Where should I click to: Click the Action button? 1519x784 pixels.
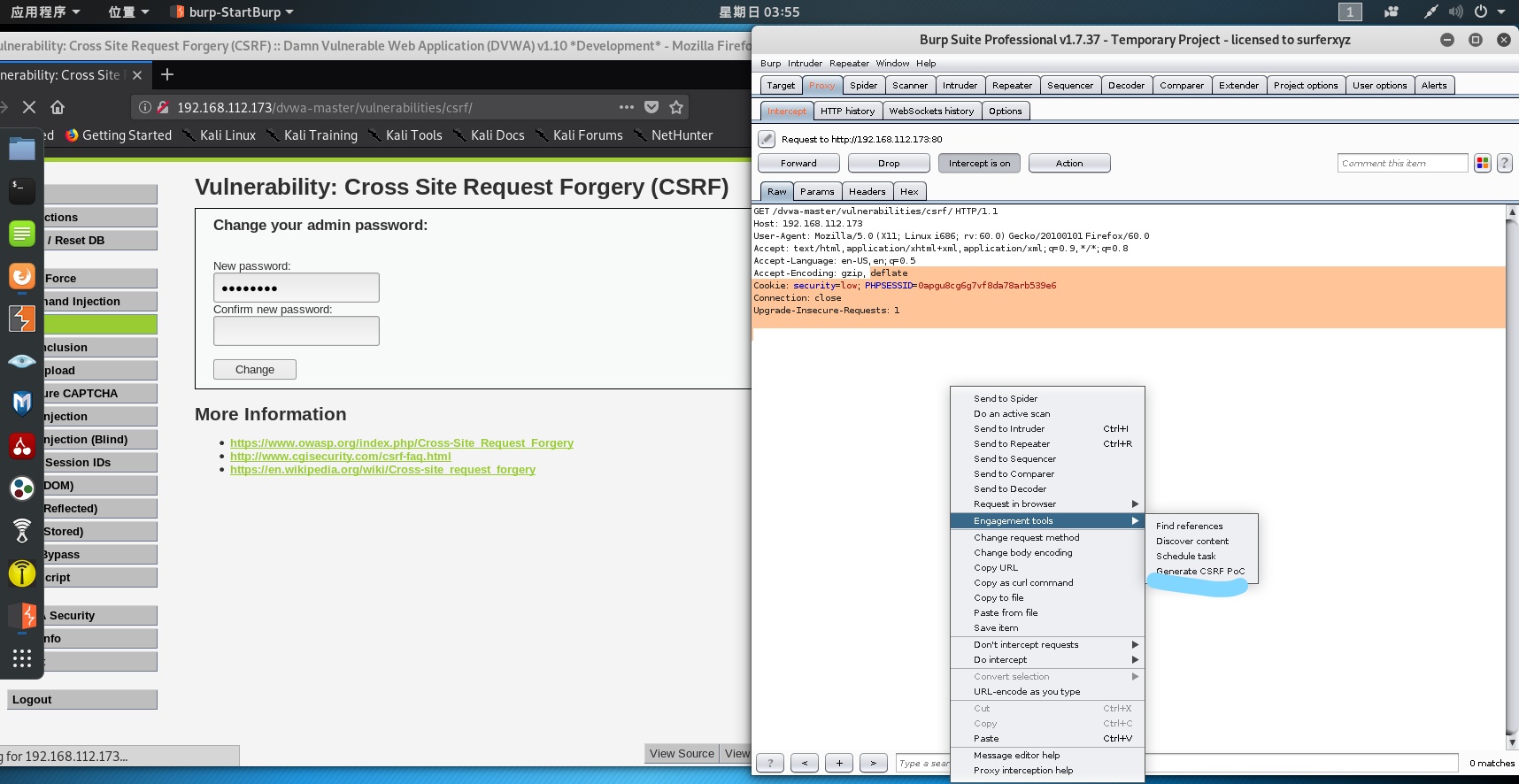pyautogui.click(x=1069, y=163)
